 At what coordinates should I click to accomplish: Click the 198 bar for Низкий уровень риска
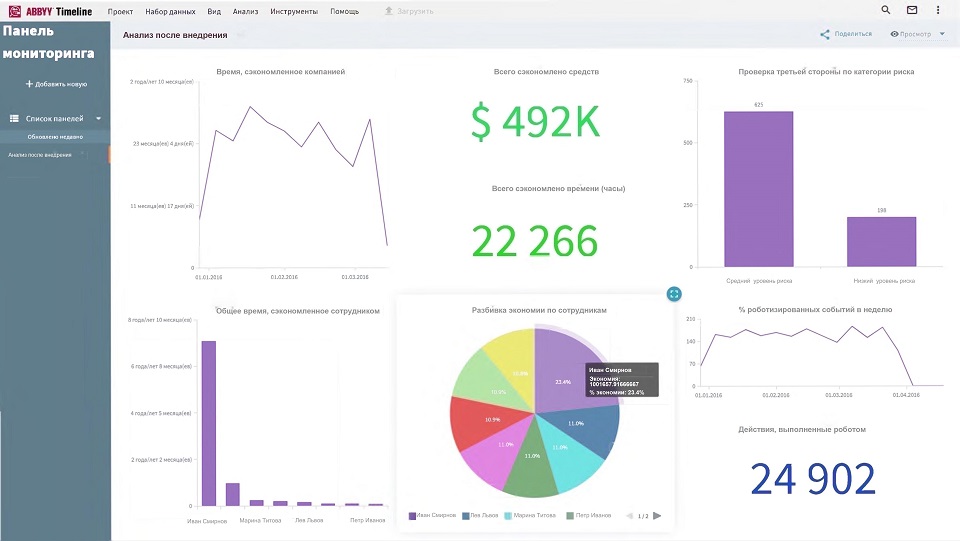882,242
